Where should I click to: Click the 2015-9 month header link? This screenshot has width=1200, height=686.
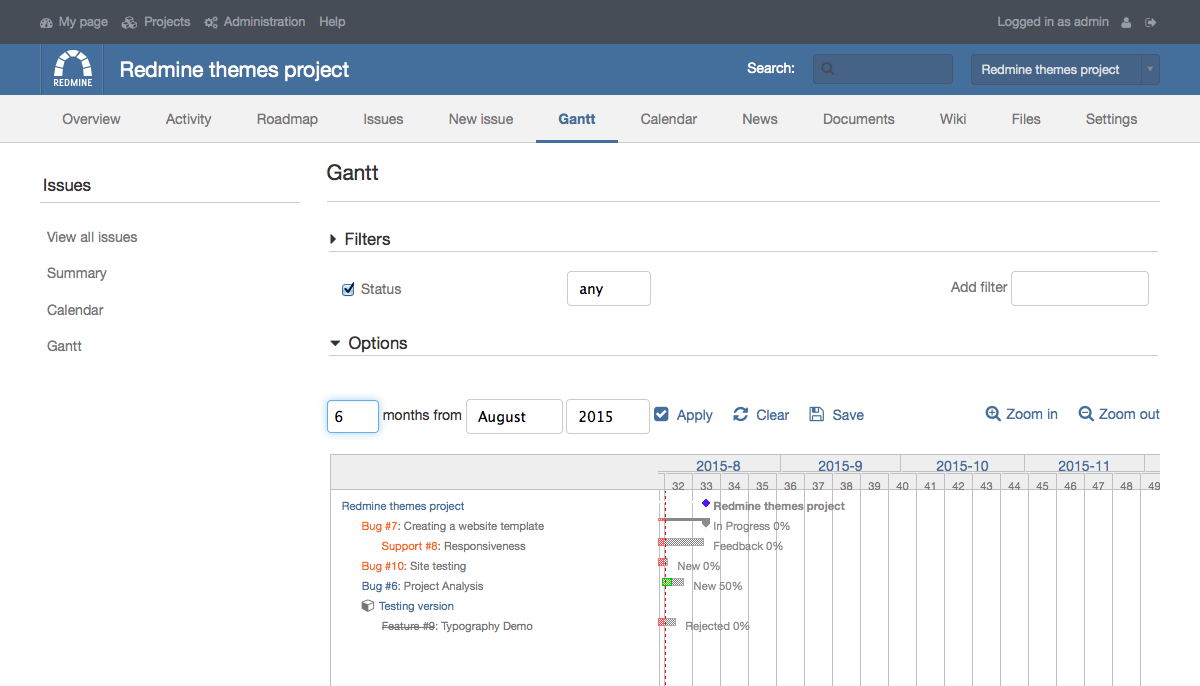point(840,466)
